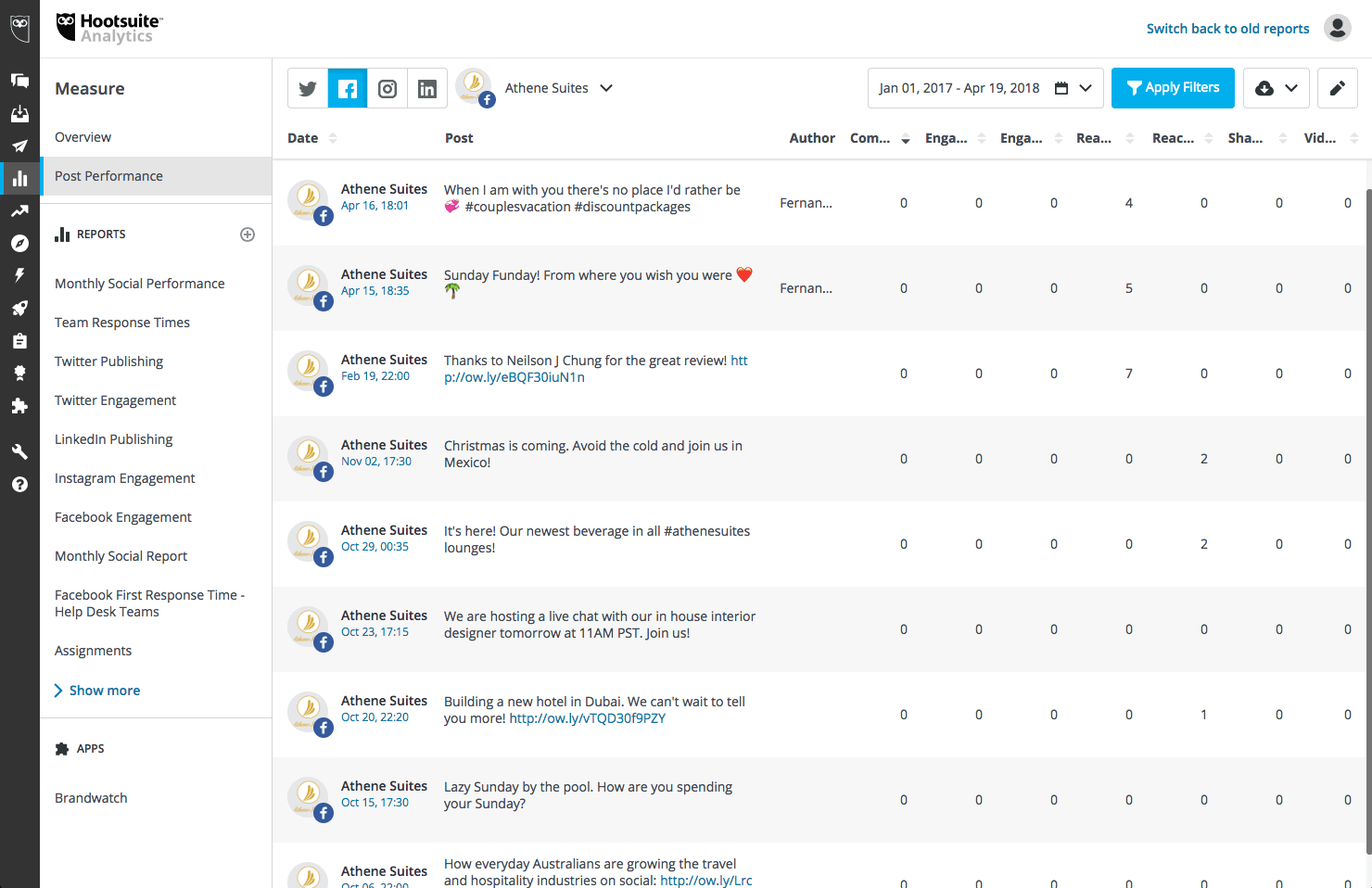1372x888 pixels.
Task: Open the Athene Suites account dropdown
Action: (x=558, y=88)
